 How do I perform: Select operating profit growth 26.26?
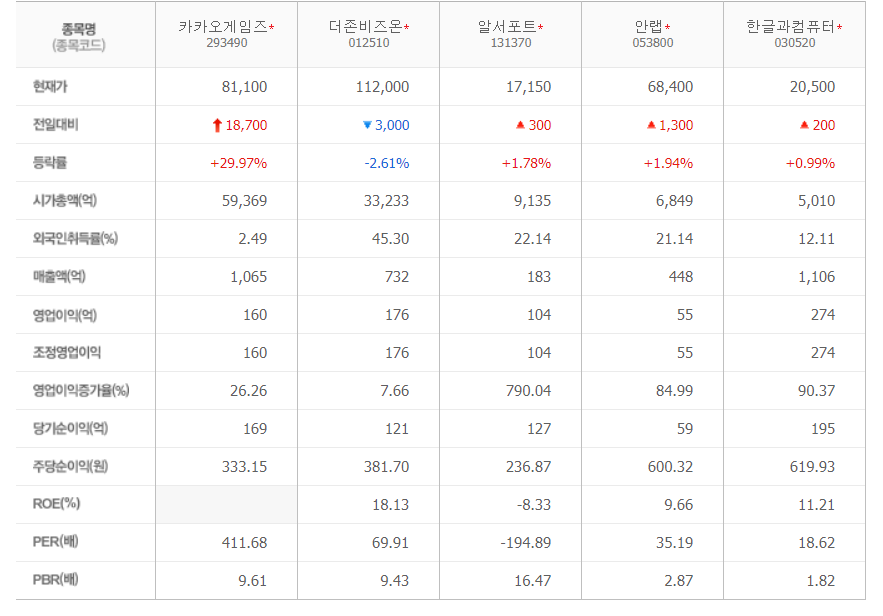click(x=248, y=391)
